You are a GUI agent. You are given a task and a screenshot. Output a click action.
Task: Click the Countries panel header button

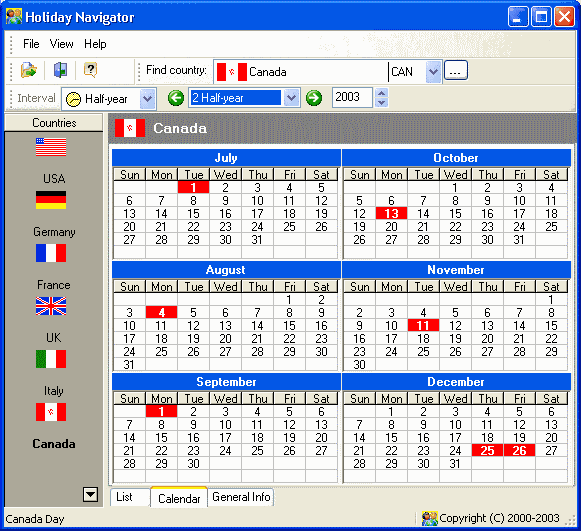pos(54,123)
